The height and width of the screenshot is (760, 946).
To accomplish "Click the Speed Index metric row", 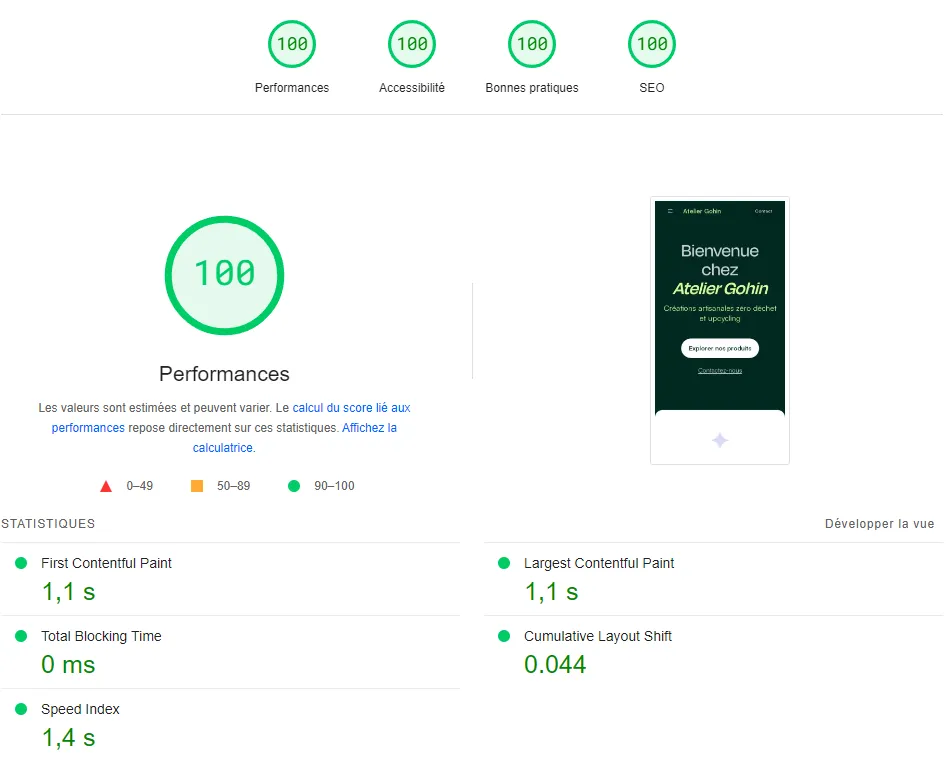I will [230, 725].
